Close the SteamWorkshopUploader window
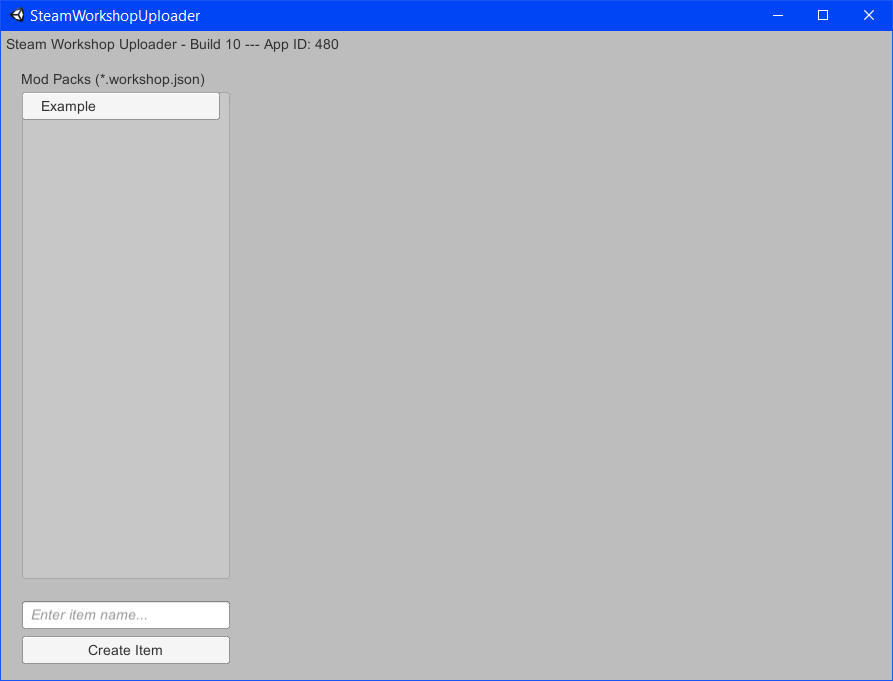 point(869,15)
